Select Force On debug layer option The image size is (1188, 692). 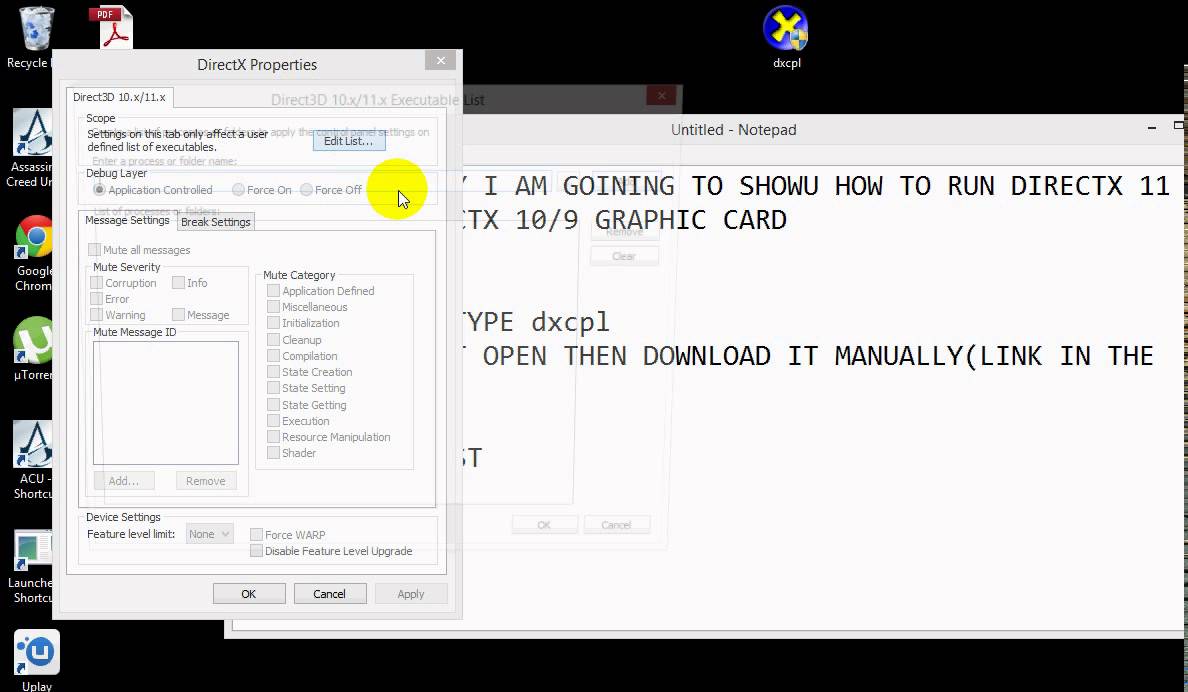239,189
